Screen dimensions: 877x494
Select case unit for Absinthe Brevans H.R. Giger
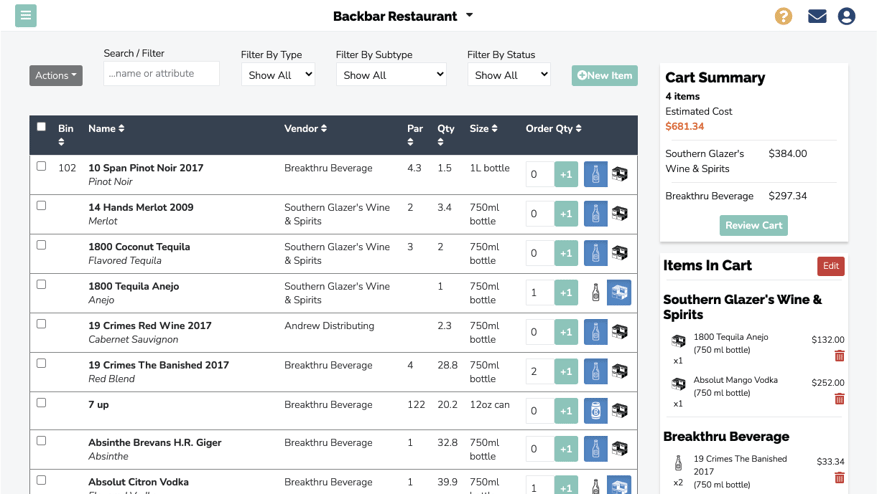tap(620, 449)
